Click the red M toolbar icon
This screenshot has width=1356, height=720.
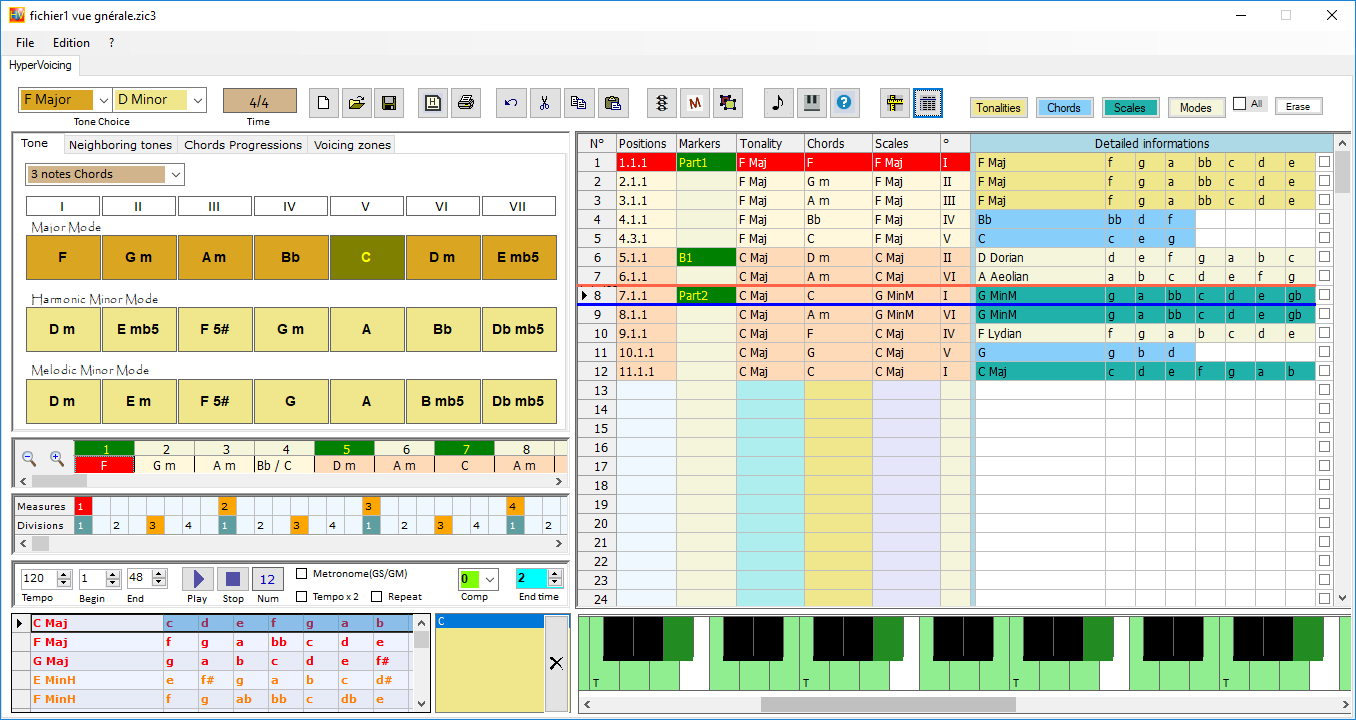pos(694,102)
